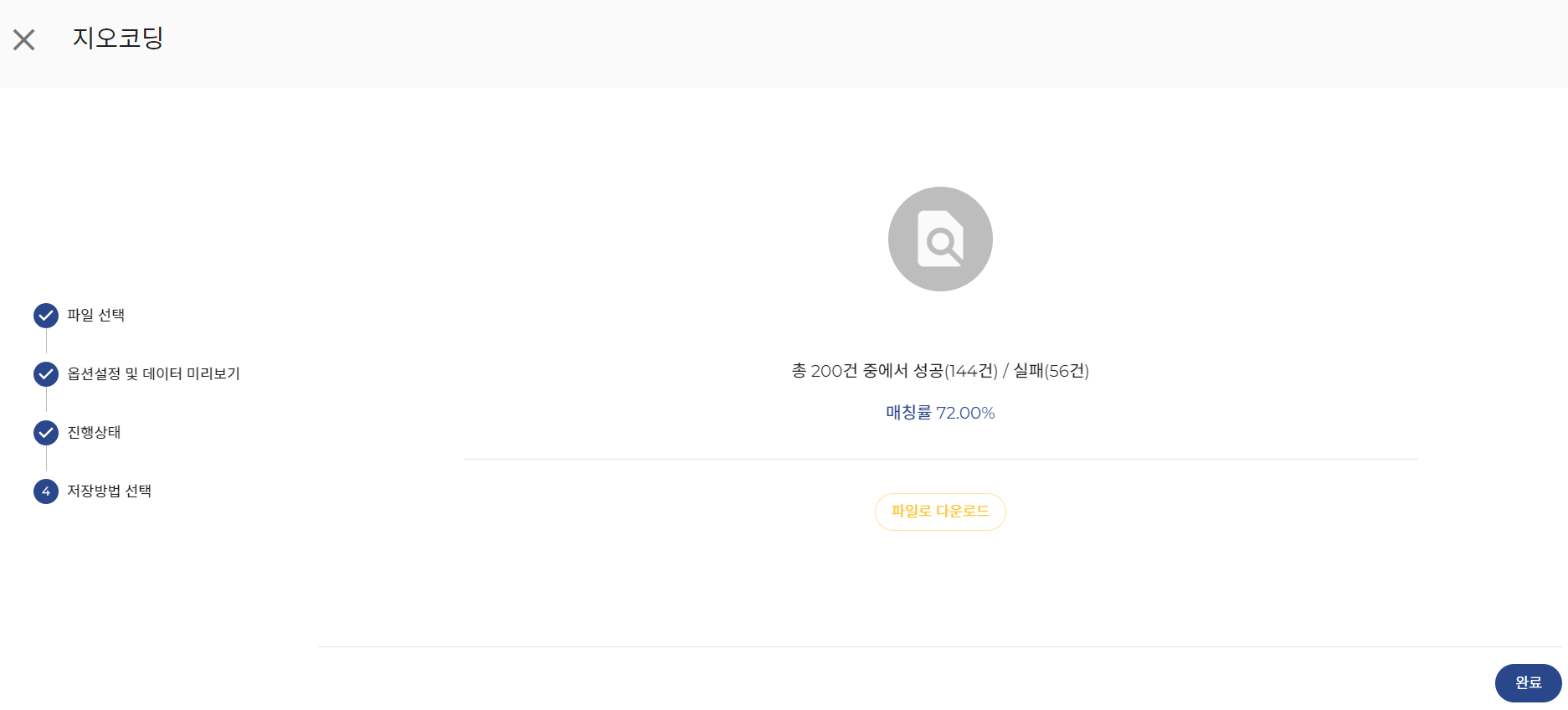Click the gray document search icon
This screenshot has height=710, width=1568.
point(940,239)
